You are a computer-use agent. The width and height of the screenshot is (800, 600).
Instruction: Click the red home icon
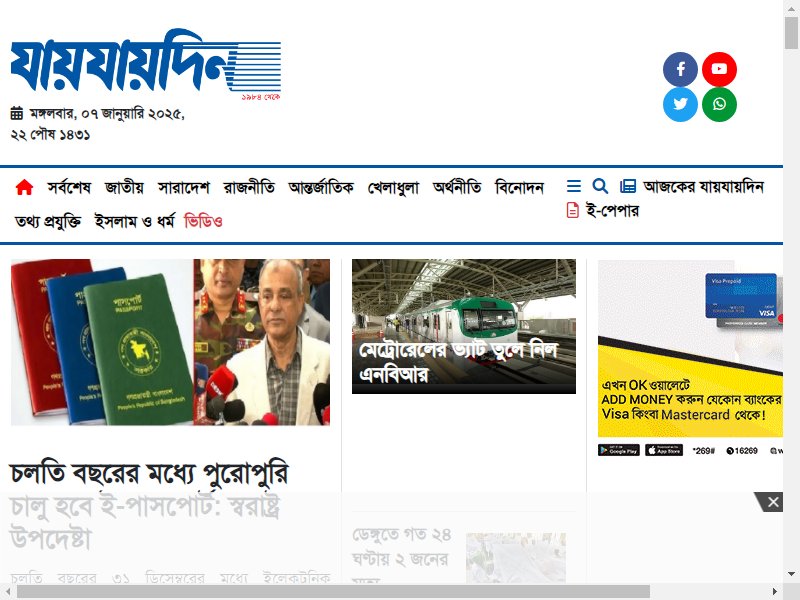24,187
